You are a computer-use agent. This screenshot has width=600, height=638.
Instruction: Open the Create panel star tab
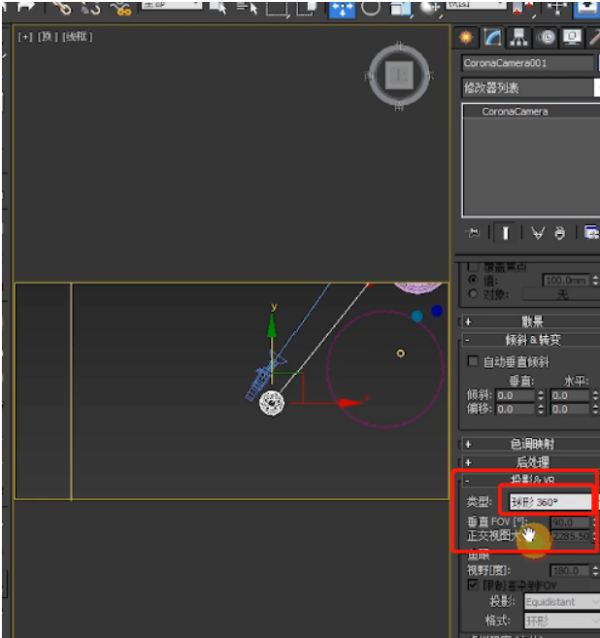click(466, 38)
